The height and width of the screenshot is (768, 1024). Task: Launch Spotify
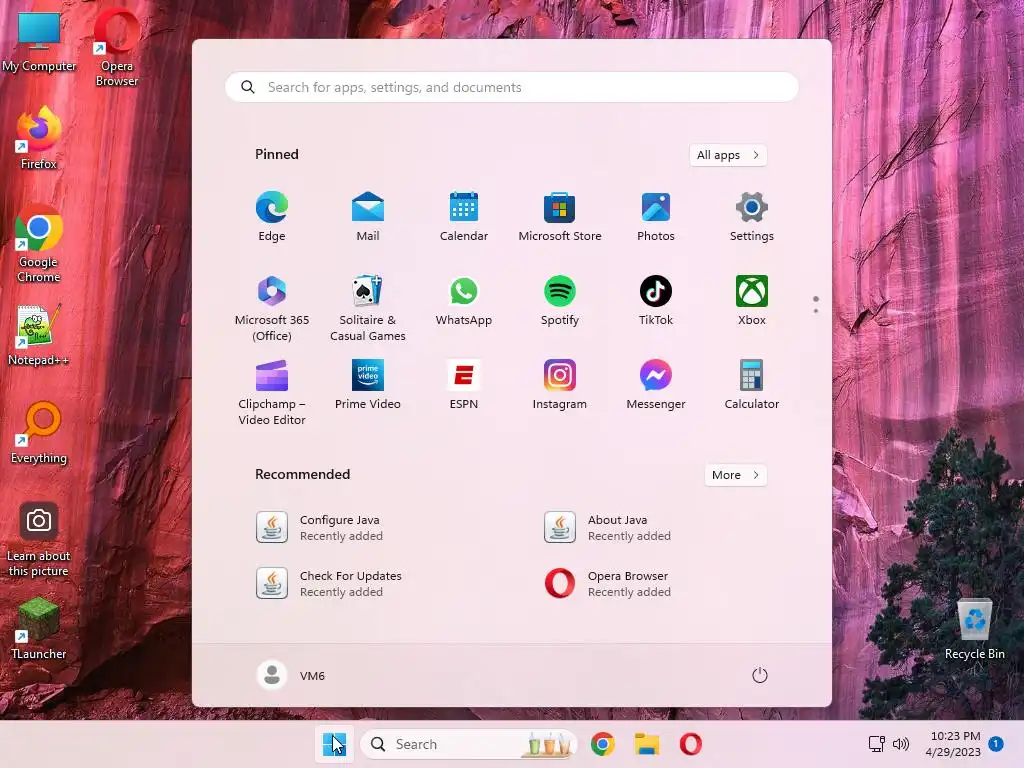[560, 302]
